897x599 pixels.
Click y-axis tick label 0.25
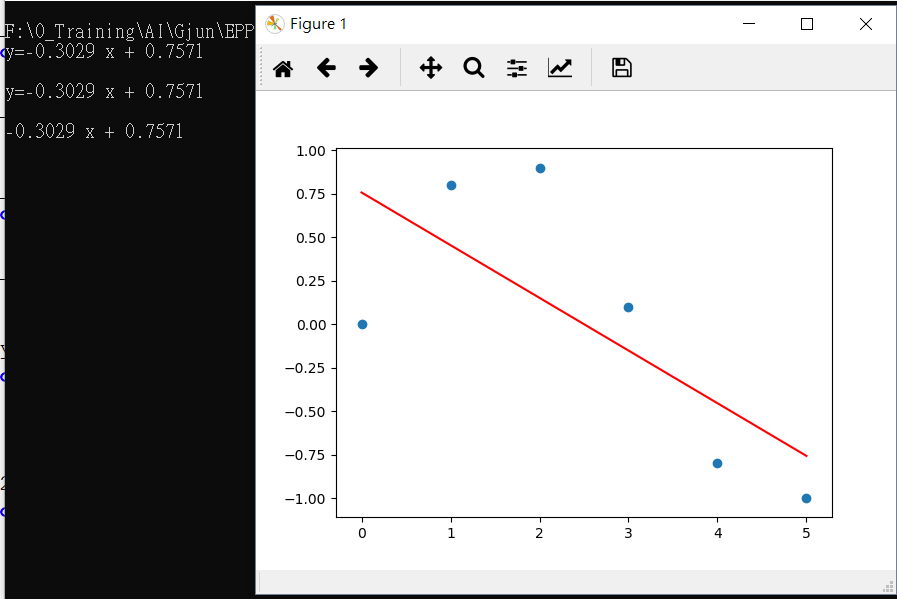pyautogui.click(x=311, y=281)
